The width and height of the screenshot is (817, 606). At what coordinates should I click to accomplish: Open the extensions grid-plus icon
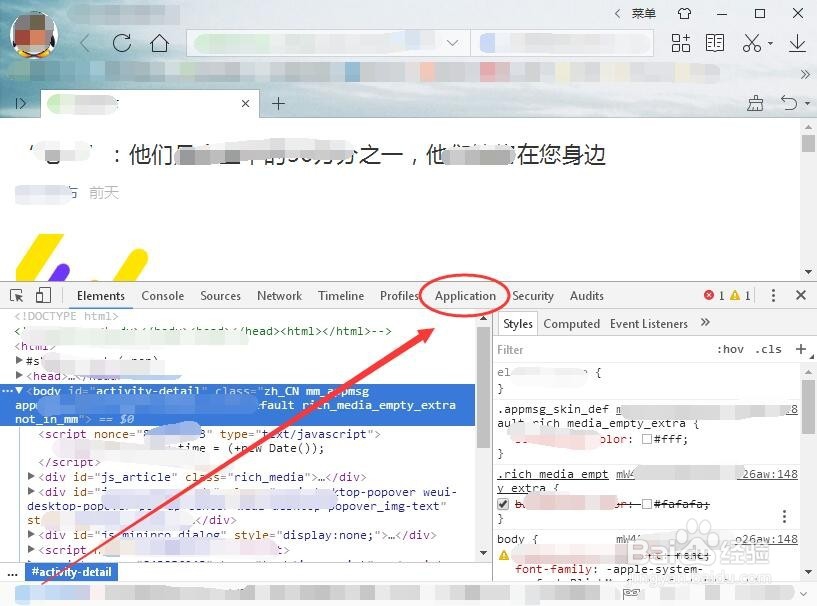click(x=680, y=43)
